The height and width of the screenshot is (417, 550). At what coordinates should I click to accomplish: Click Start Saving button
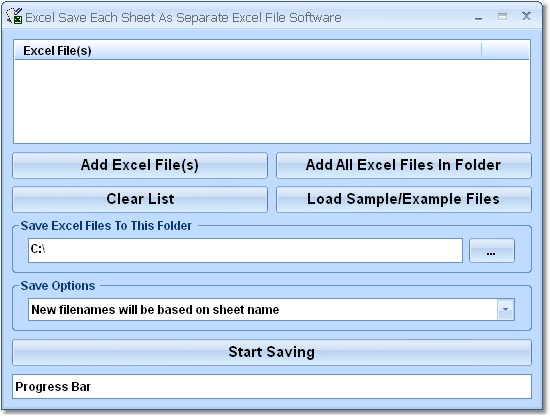click(272, 352)
